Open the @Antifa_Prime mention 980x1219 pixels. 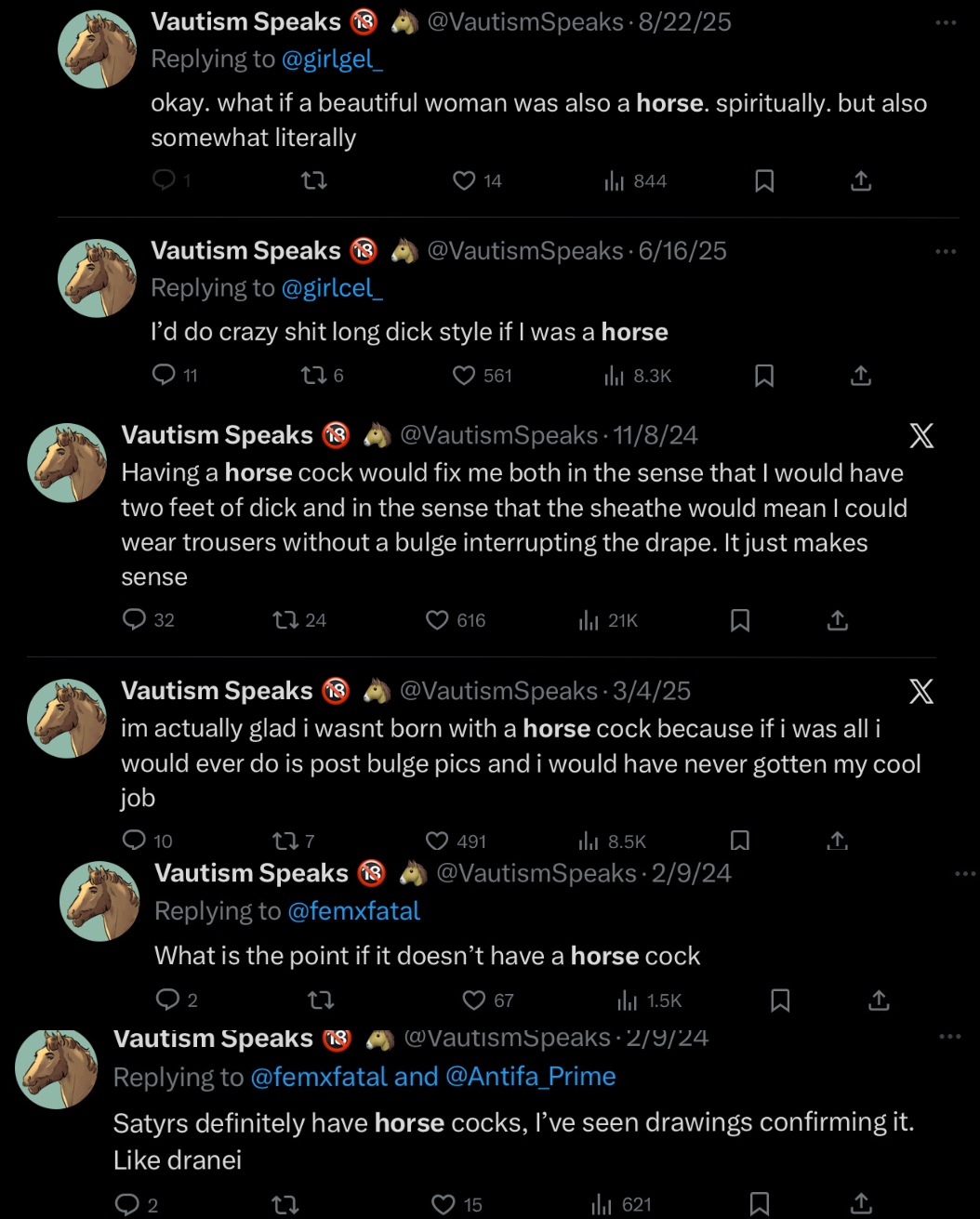[527, 1077]
